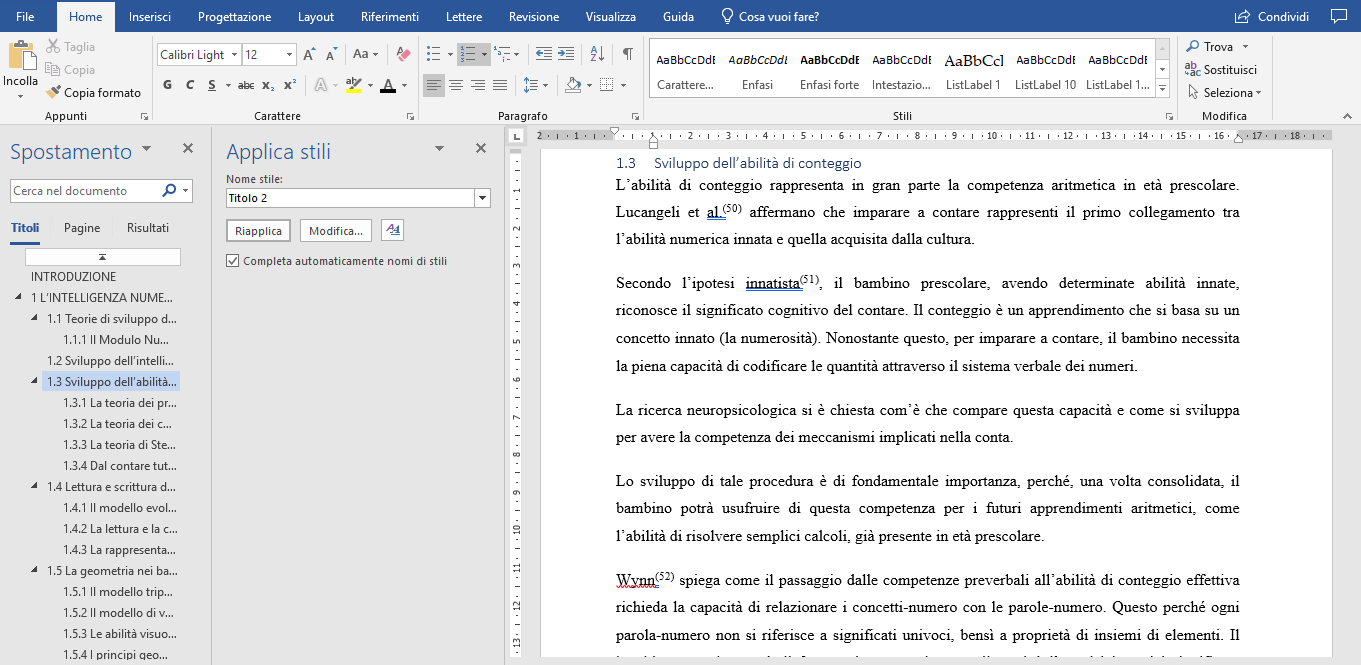The image size is (1361, 665).
Task: Click the bulleted list icon
Action: click(x=433, y=54)
